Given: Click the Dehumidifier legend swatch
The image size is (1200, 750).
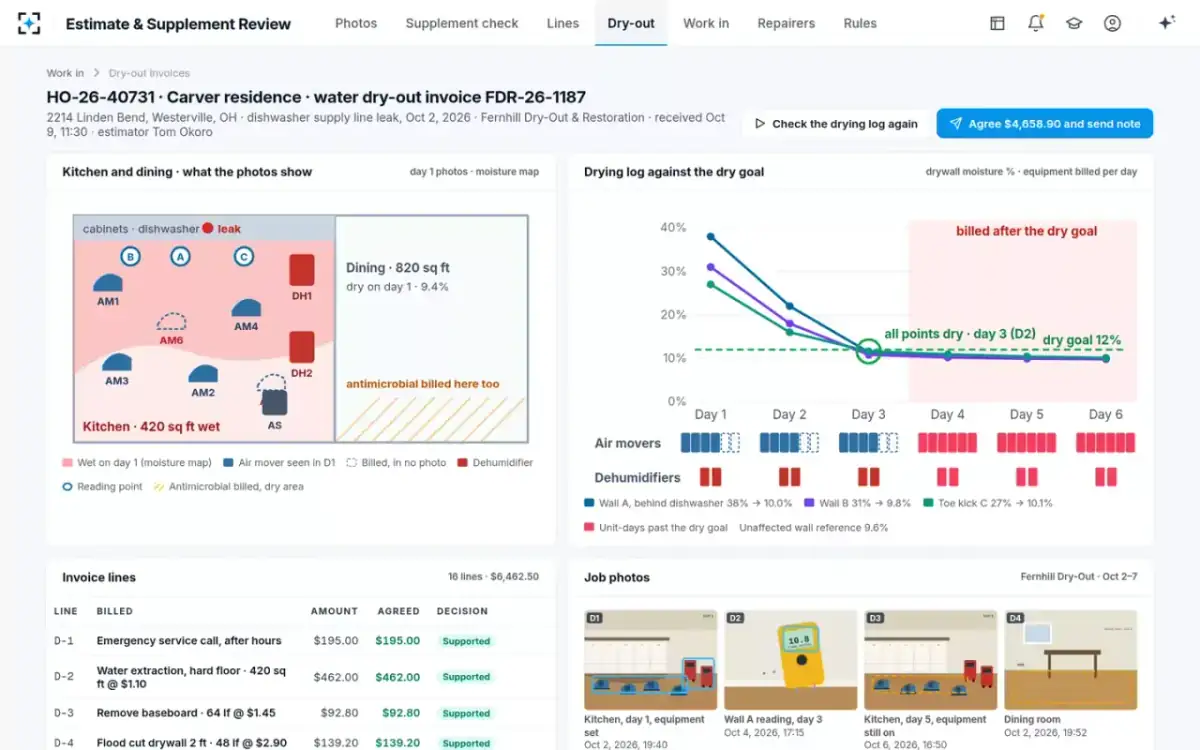Looking at the screenshot, I should tap(463, 463).
